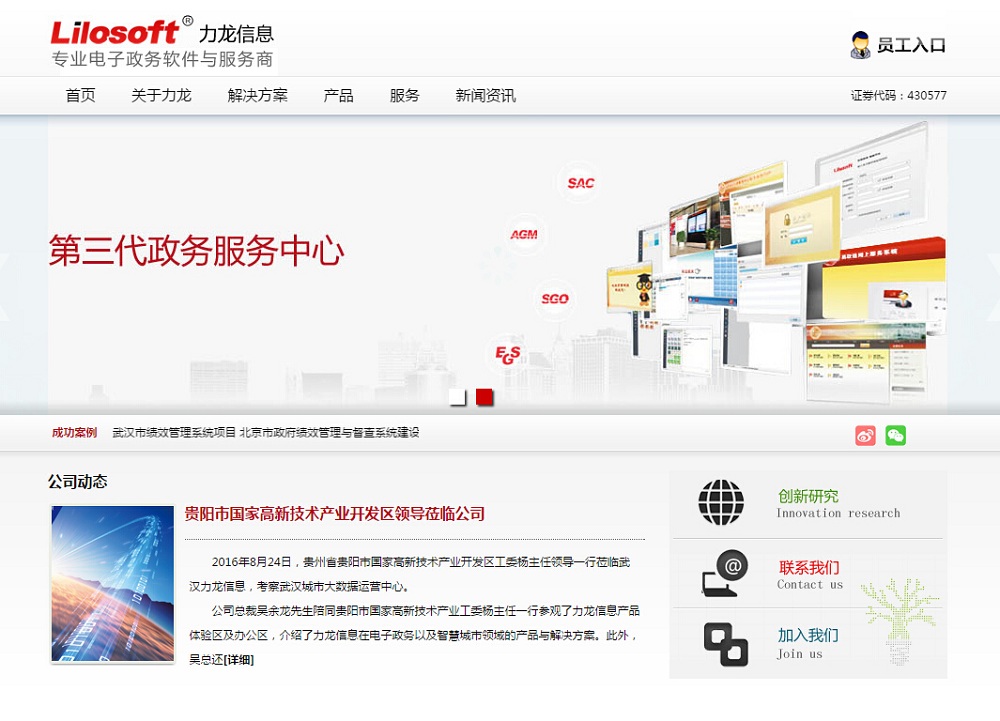Image resolution: width=1000 pixels, height=721 pixels.
Task: Click the 成功案例 label
Action: click(75, 433)
